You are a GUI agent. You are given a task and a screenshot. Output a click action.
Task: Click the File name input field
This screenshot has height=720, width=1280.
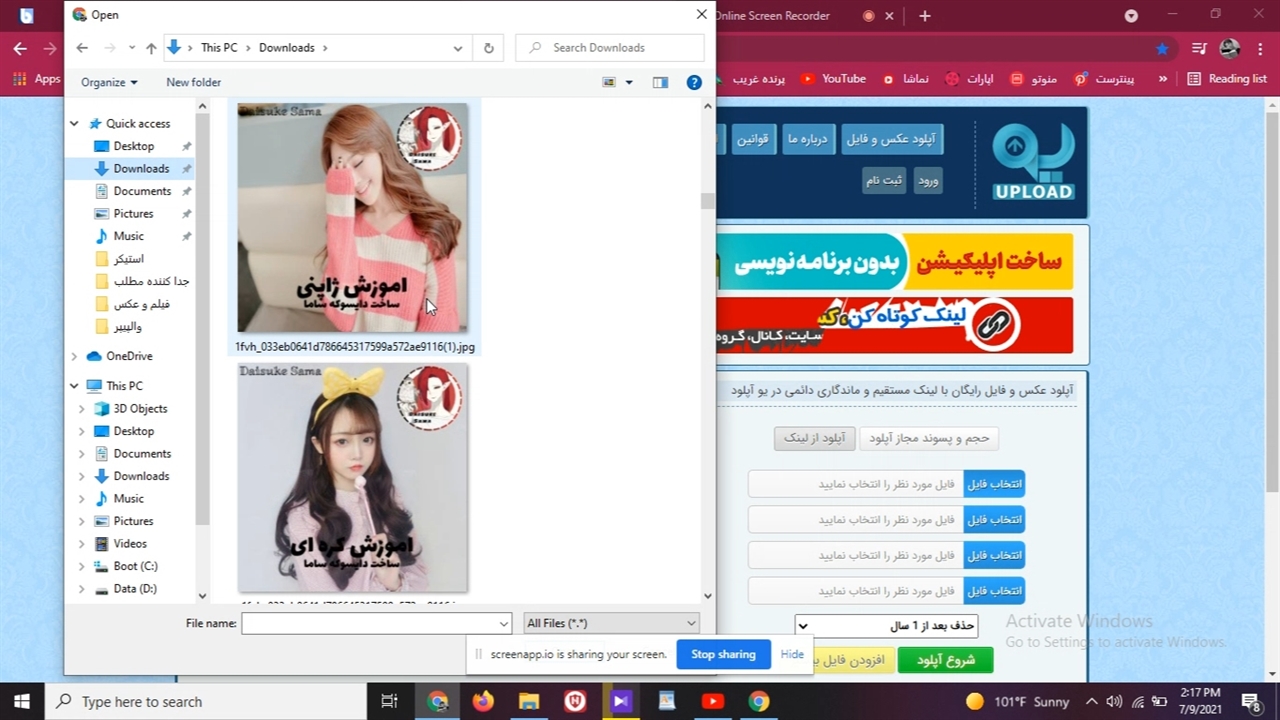(370, 623)
